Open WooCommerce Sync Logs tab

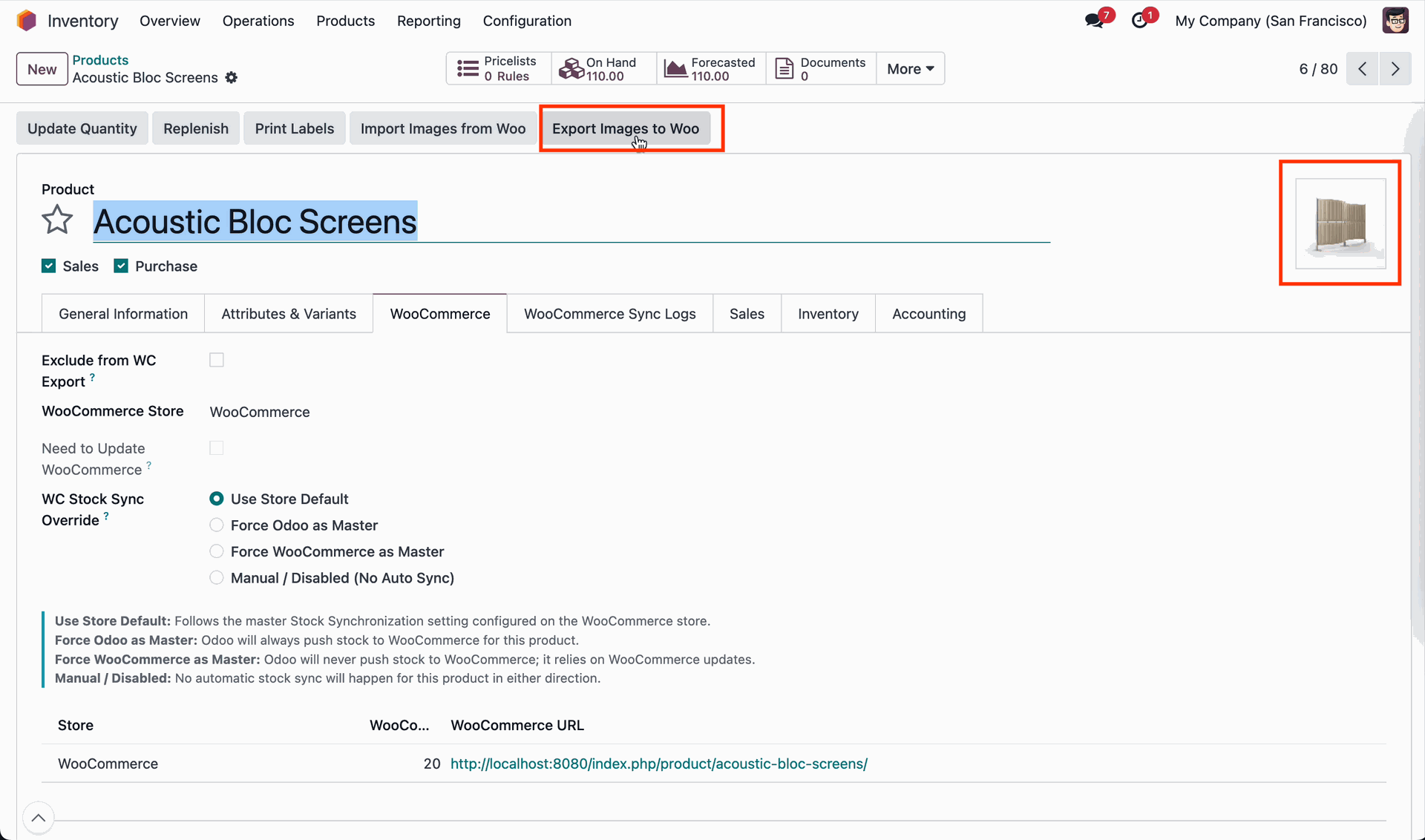pos(610,314)
